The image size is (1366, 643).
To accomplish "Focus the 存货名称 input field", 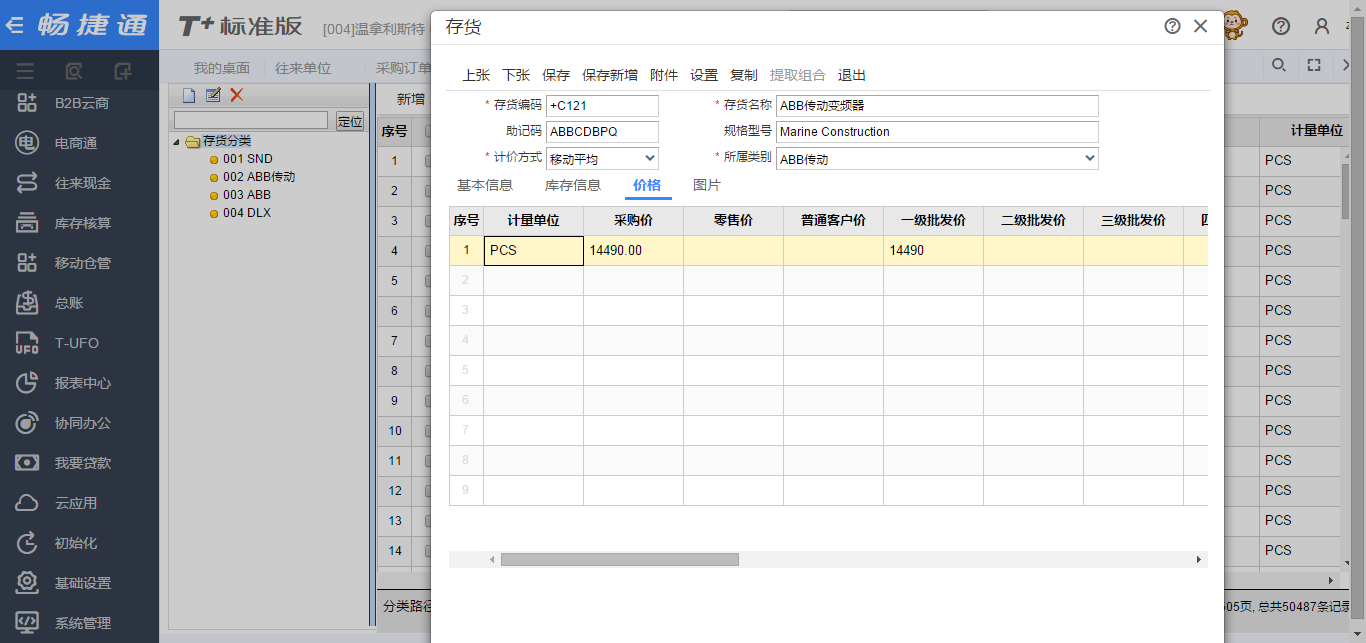I will click(937, 105).
